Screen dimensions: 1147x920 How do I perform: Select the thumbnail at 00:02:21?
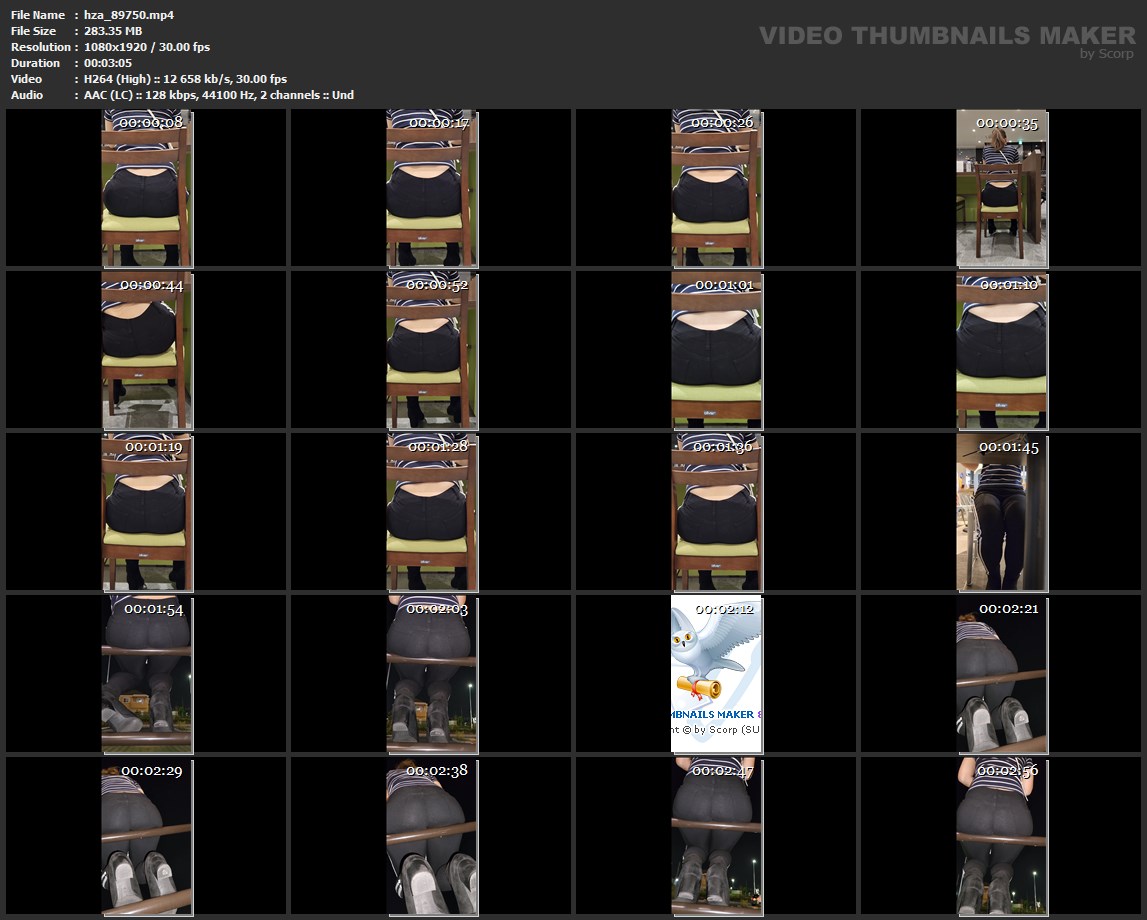click(x=1001, y=674)
